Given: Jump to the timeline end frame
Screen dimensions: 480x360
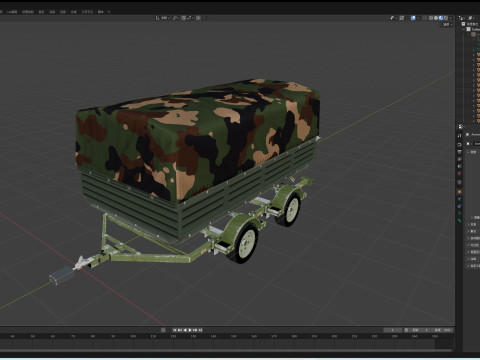Looking at the screenshot, I should click(201, 330).
